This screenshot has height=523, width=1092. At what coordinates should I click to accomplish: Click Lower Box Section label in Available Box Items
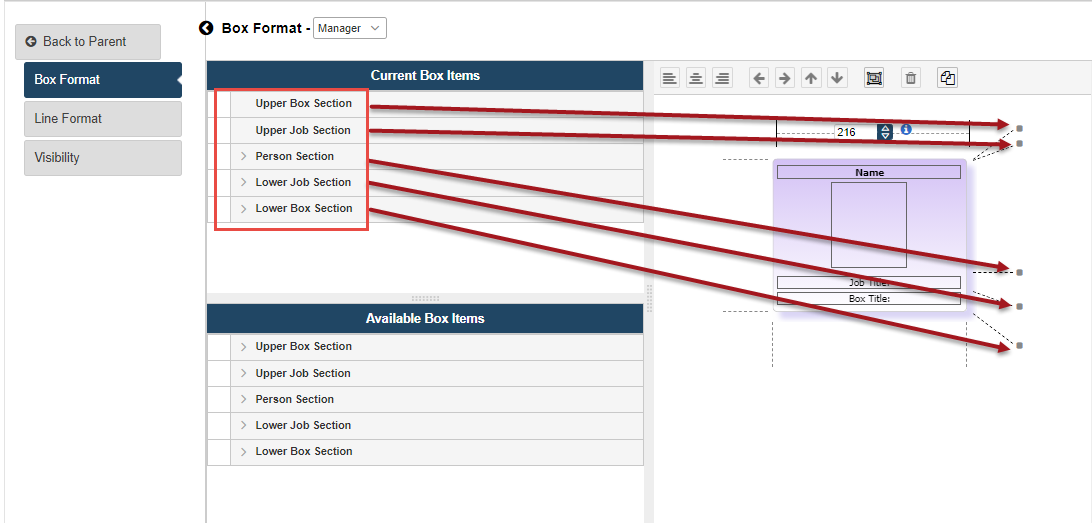[304, 451]
